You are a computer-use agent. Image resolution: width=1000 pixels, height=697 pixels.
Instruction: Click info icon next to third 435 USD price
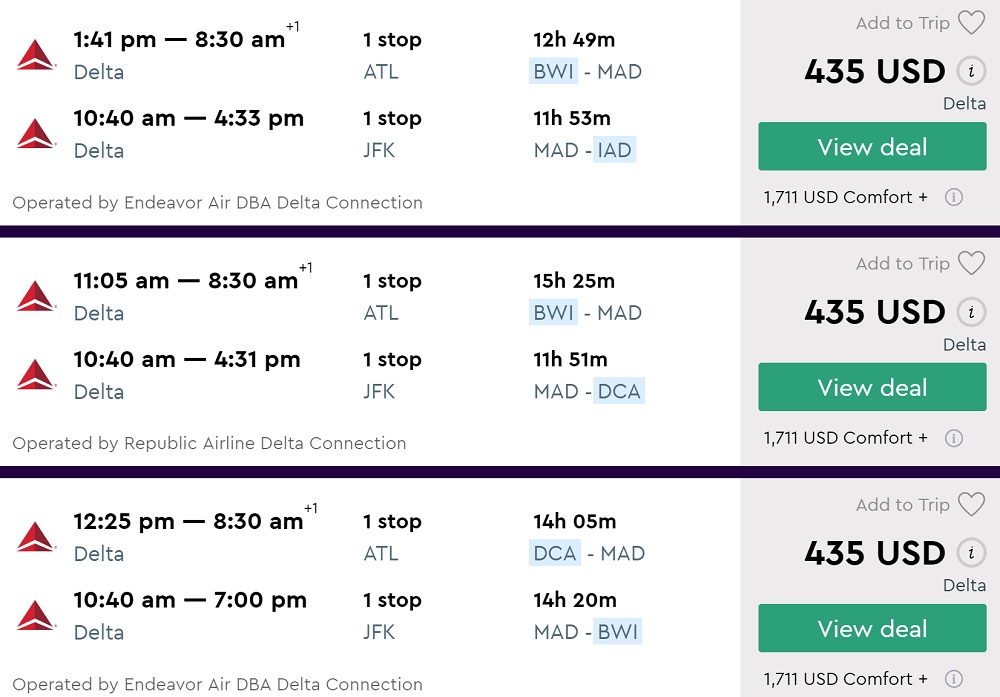[x=969, y=553]
